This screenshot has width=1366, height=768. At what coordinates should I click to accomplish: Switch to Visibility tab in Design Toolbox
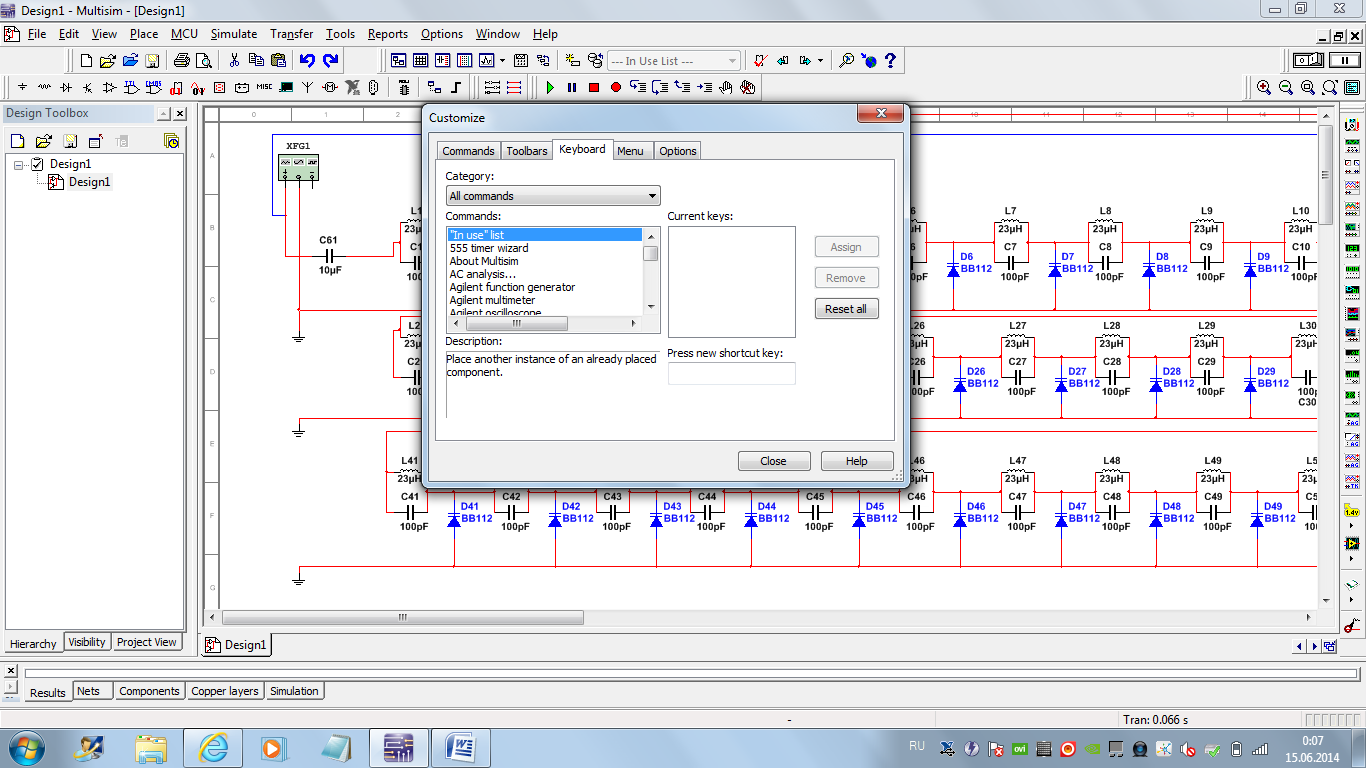(87, 643)
